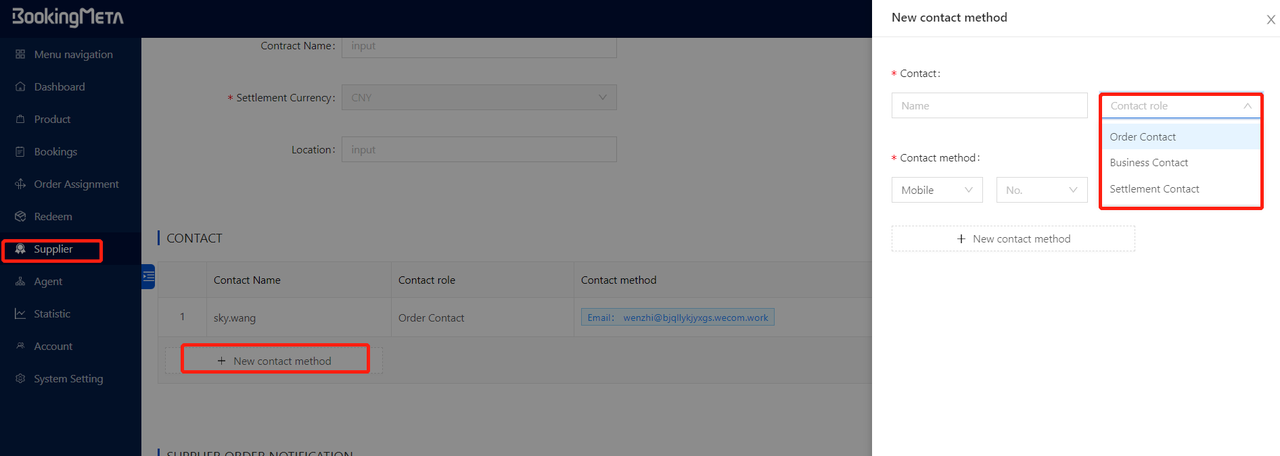Collapse the Contact role dropdown
1280x456 pixels.
(1247, 106)
